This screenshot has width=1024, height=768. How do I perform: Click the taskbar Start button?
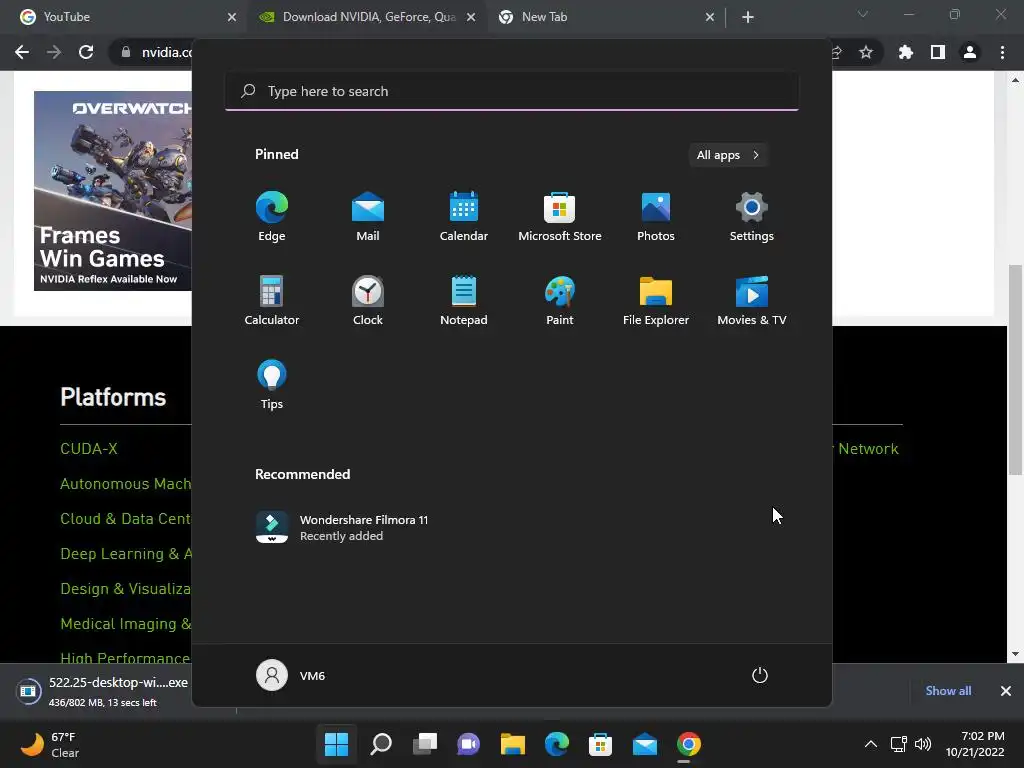pyautogui.click(x=337, y=744)
